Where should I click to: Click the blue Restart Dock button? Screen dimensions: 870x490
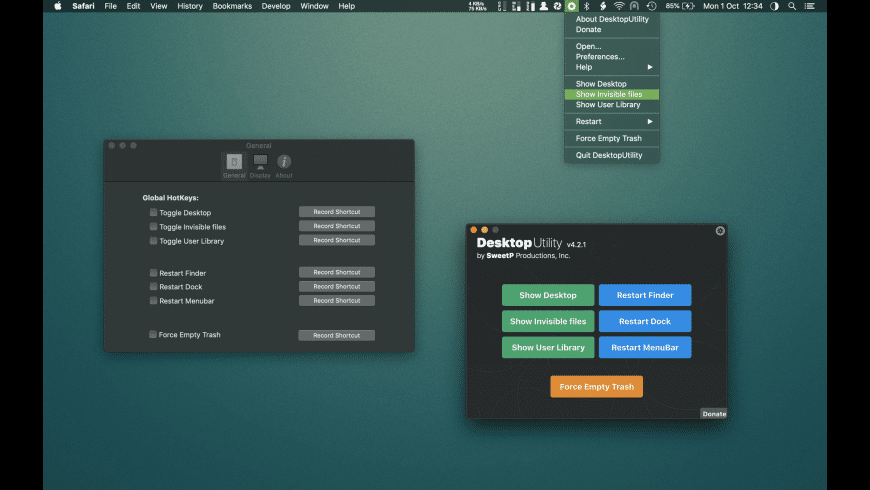pos(645,321)
